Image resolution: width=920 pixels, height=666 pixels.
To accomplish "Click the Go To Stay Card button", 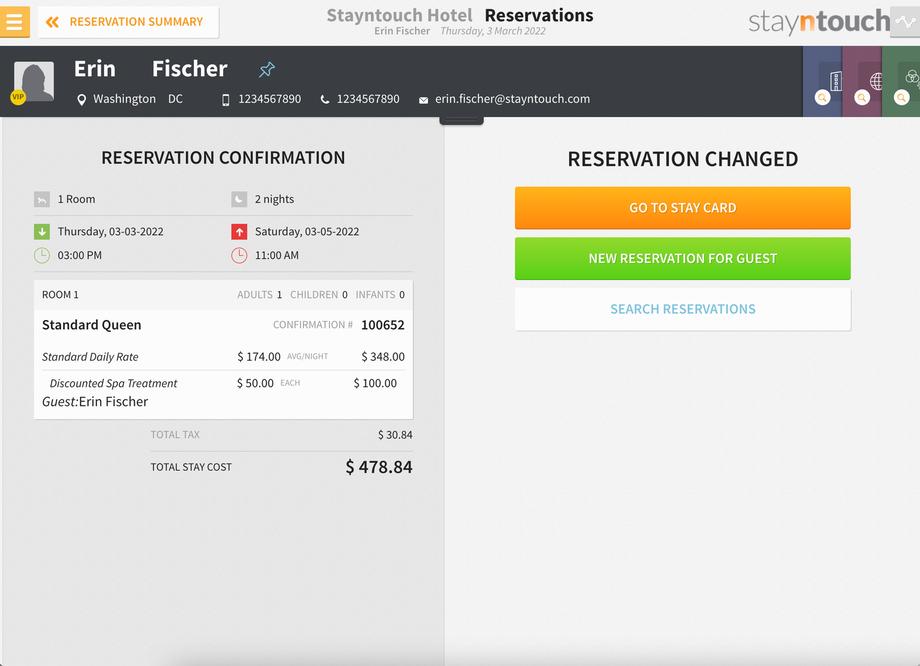I will (682, 208).
